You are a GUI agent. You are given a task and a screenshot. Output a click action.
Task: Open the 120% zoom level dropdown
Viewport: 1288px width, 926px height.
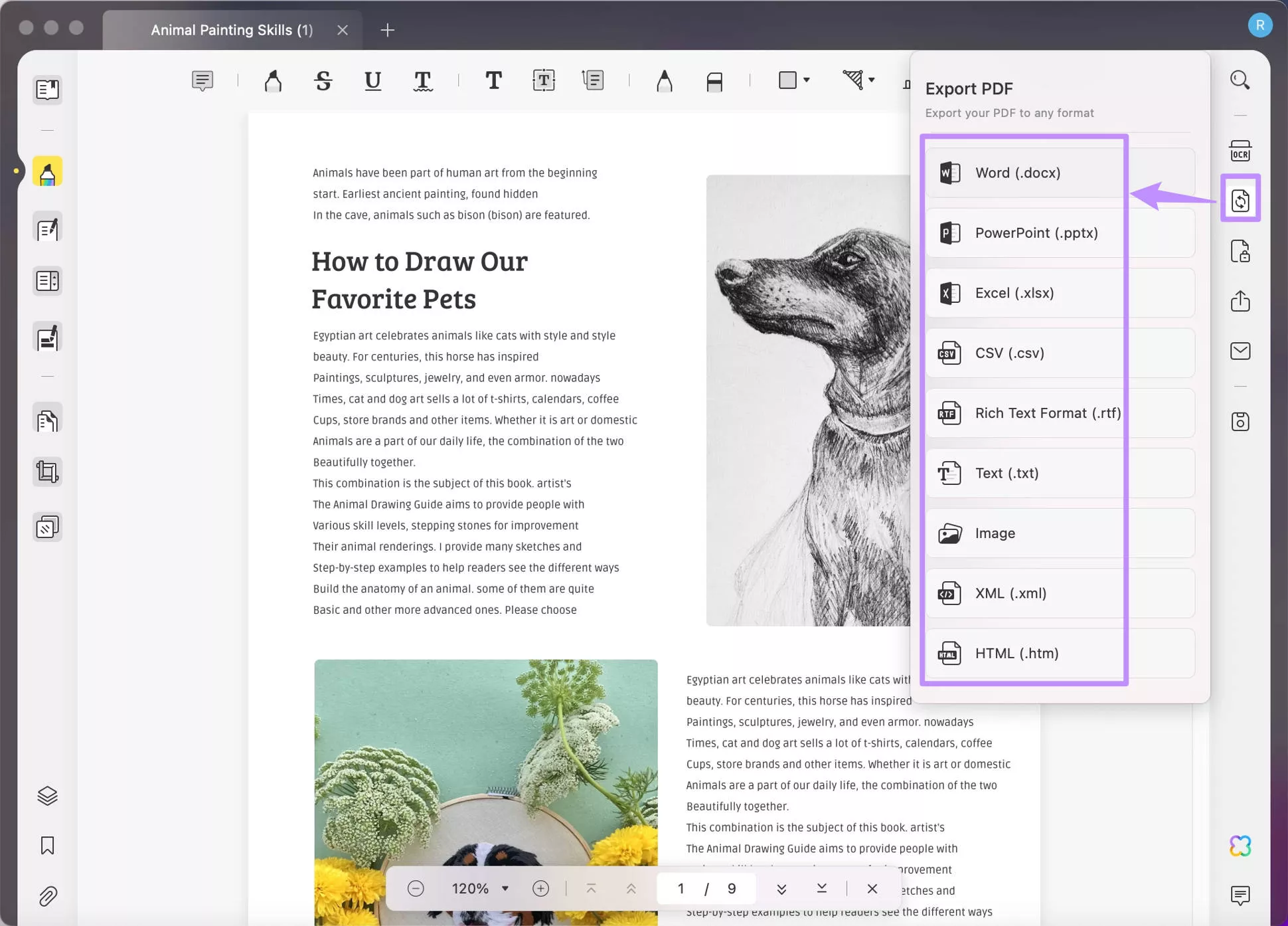[481, 888]
